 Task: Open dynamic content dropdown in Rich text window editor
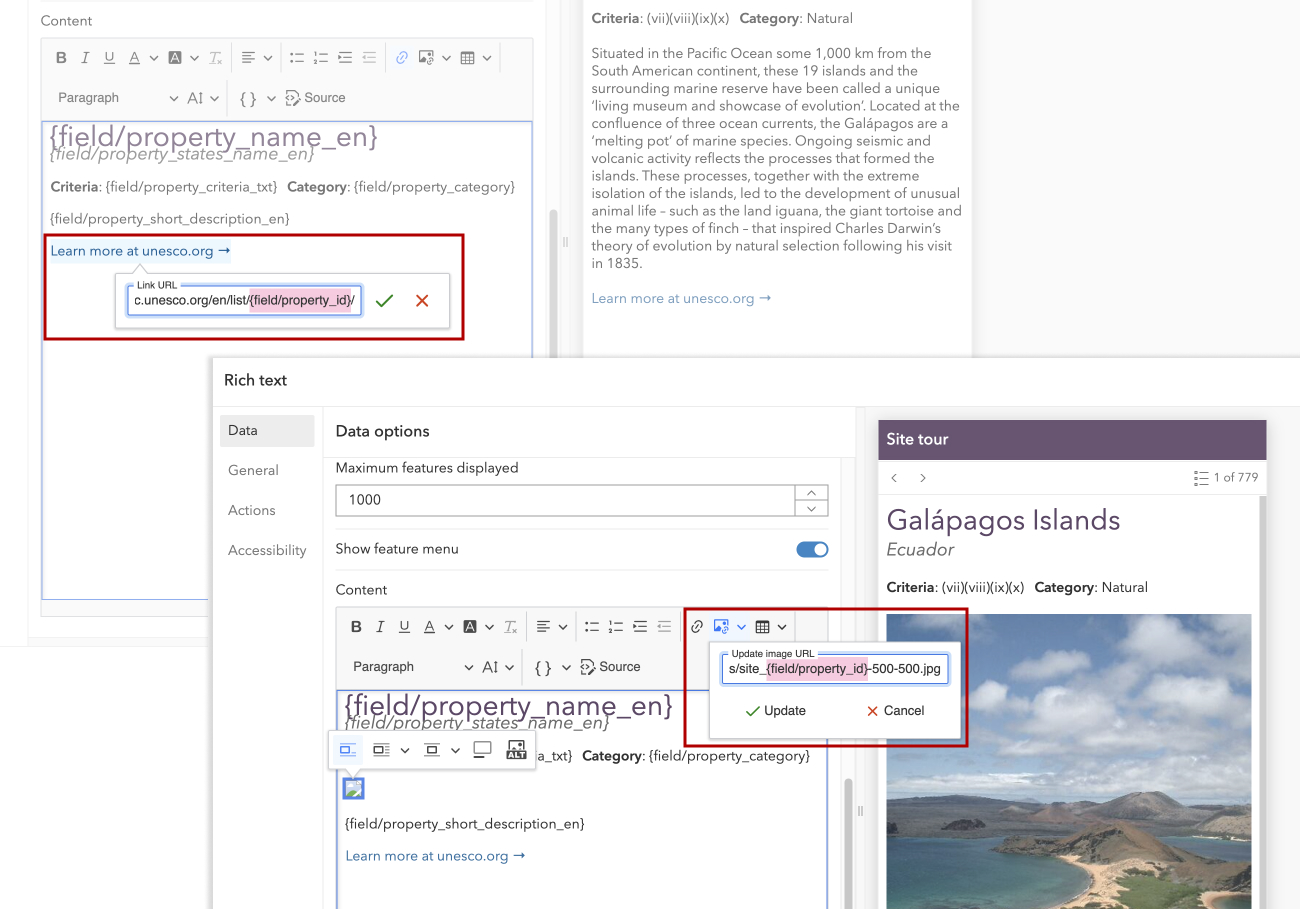click(566, 667)
